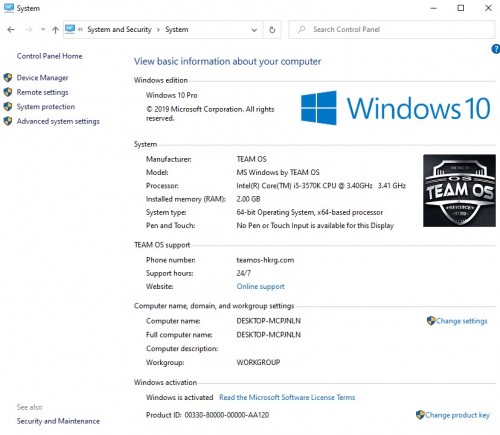Click shield icon beside Advanced system settings
The image size is (500, 435).
(x=8, y=121)
